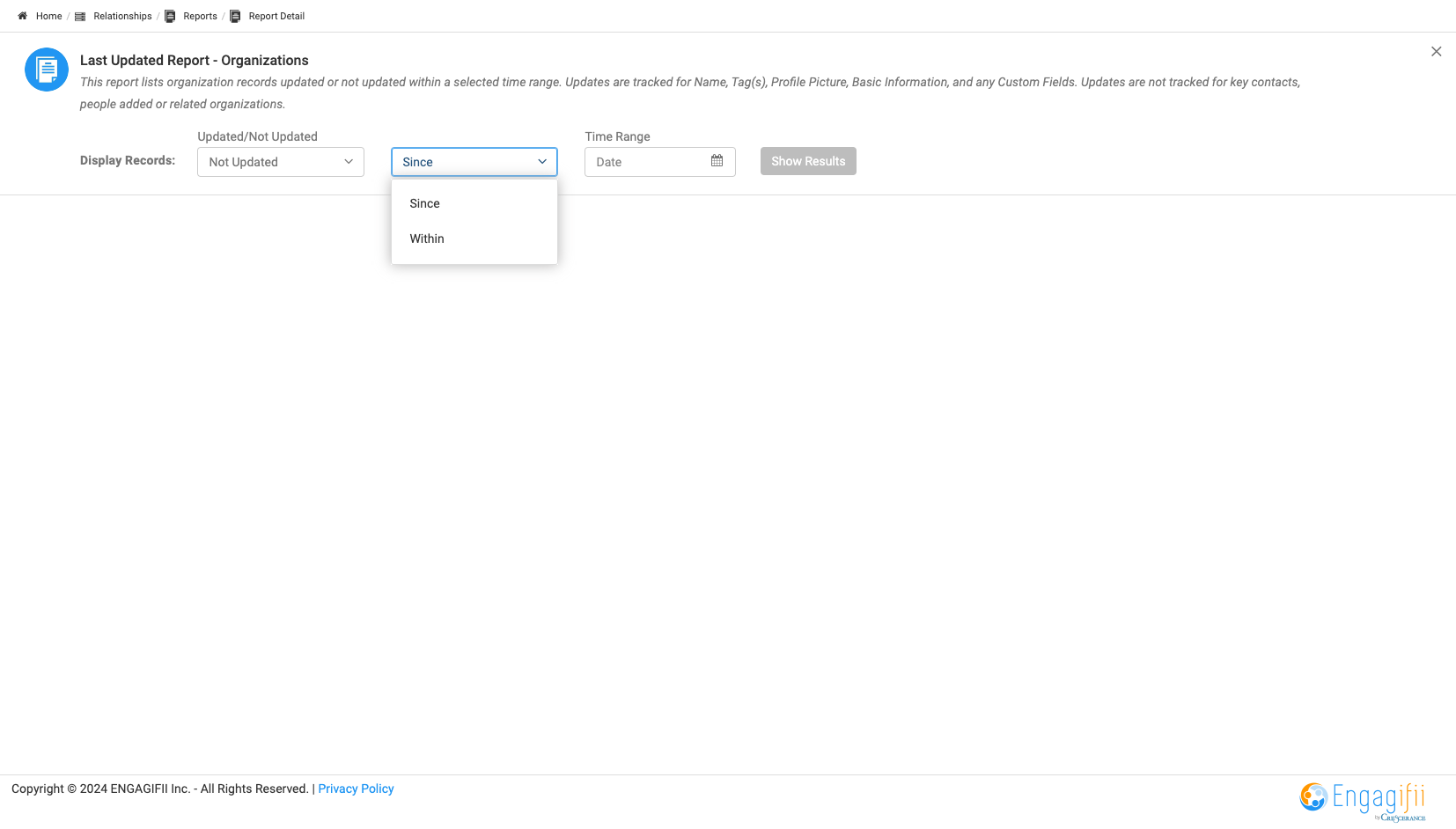This screenshot has width=1456, height=829.
Task: Open the calendar date picker icon
Action: [717, 161]
